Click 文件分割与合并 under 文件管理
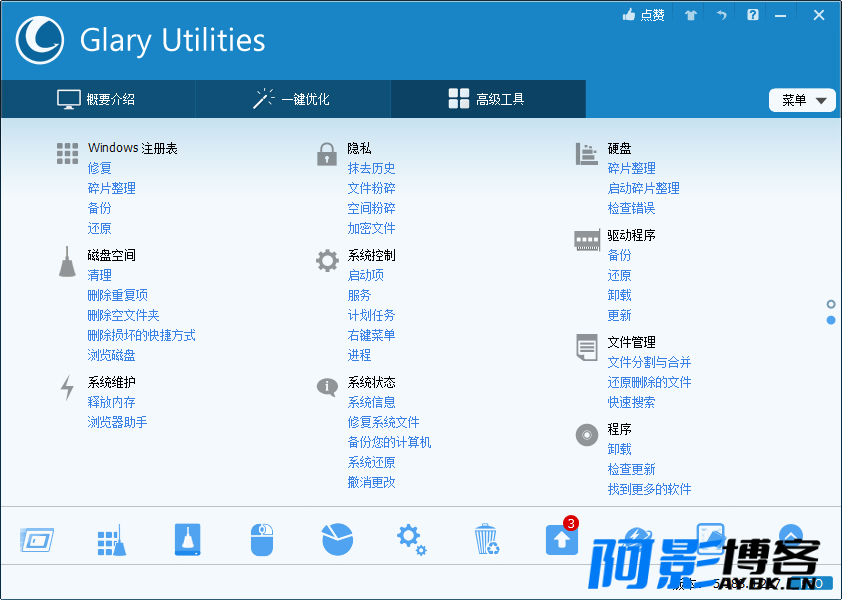 tap(649, 362)
